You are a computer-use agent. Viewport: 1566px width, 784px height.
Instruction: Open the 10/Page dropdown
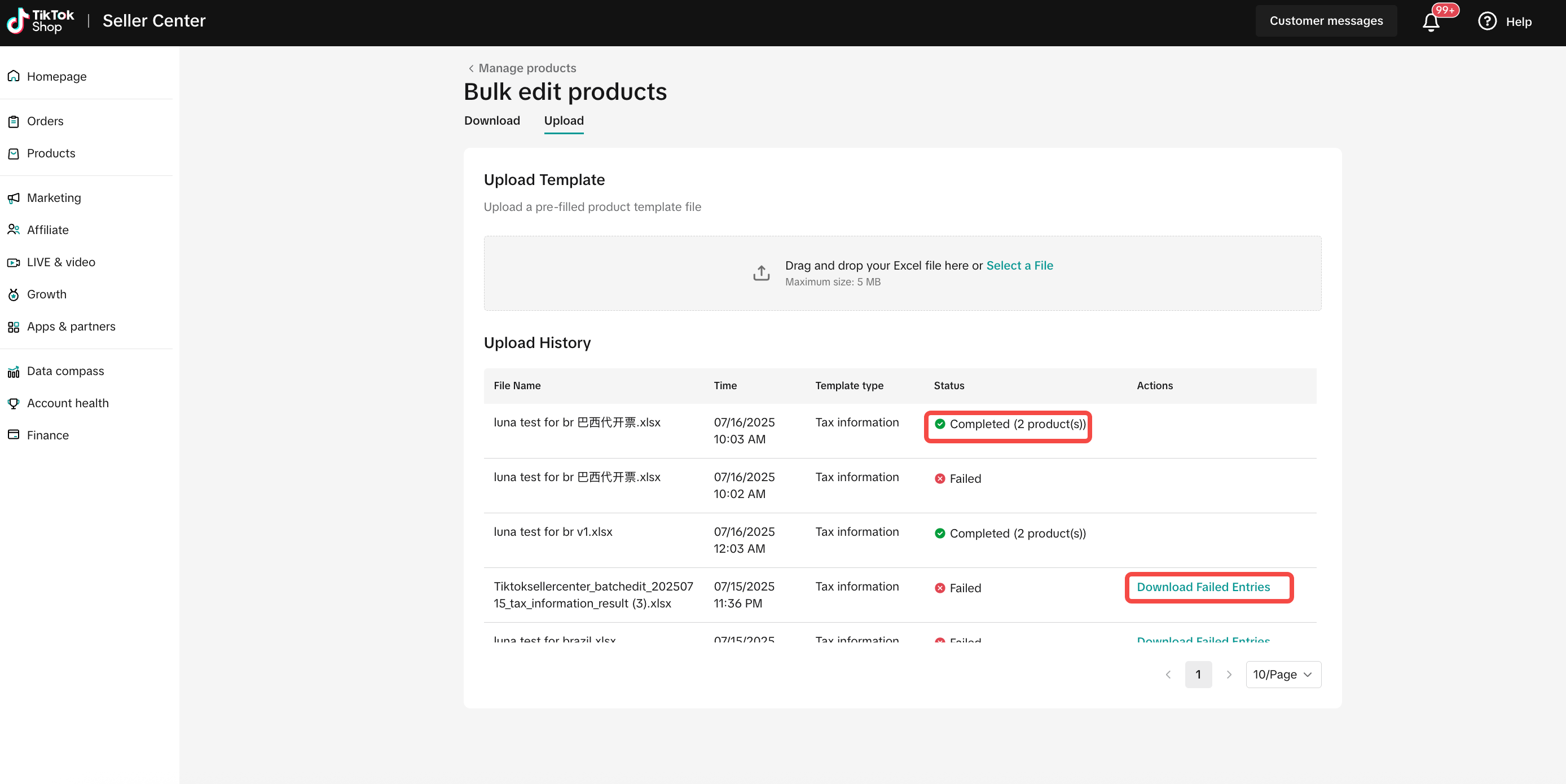[x=1283, y=674]
